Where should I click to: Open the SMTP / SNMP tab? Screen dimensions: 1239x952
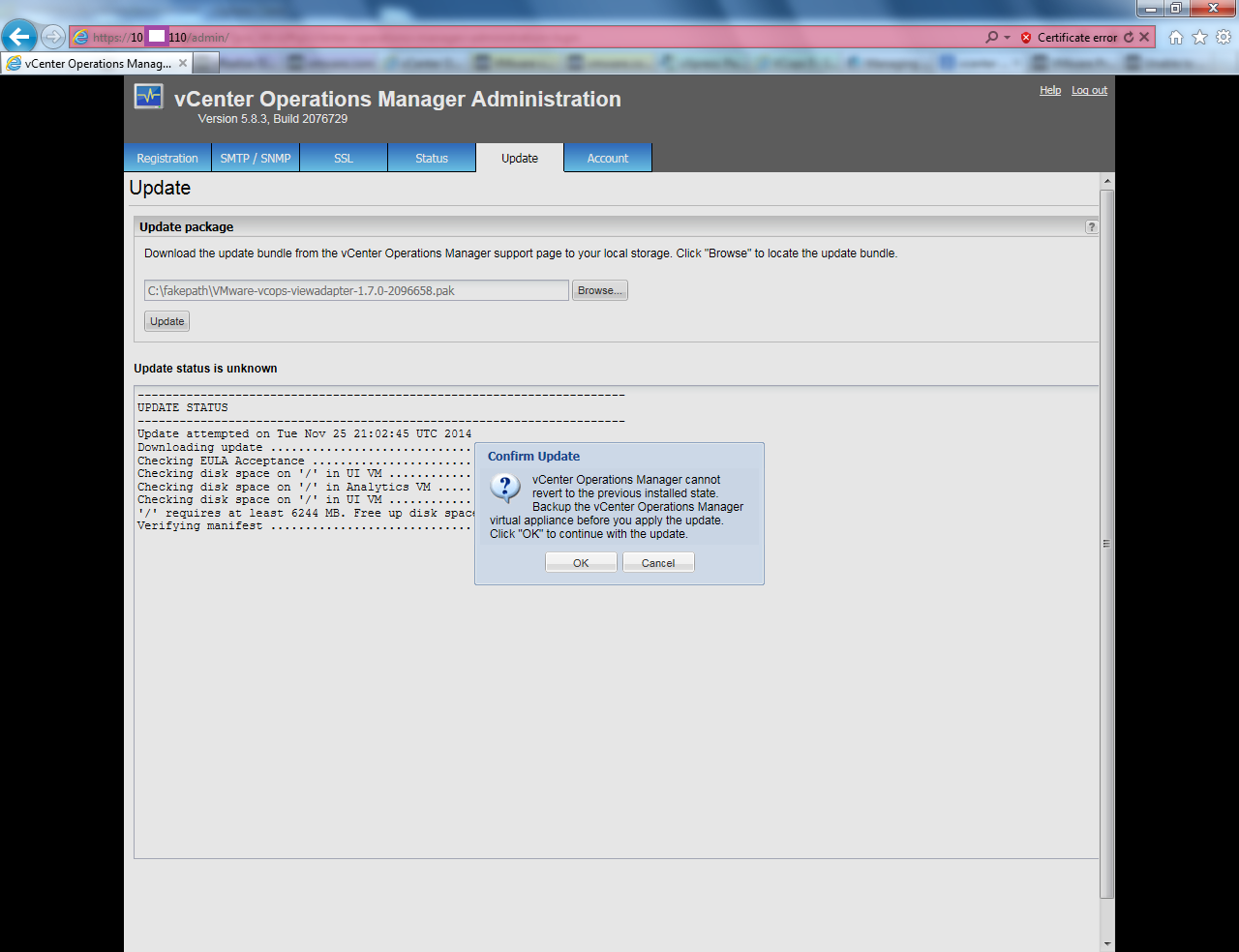(256, 158)
